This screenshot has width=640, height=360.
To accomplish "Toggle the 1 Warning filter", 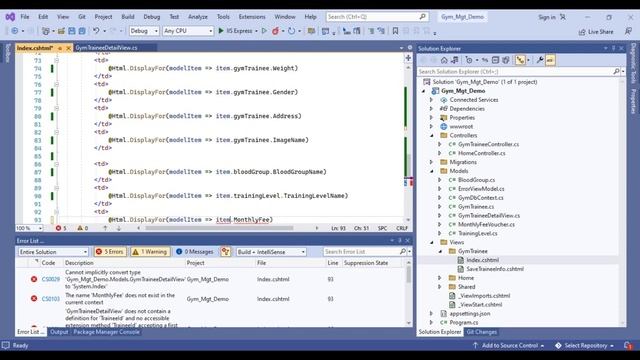I will pos(150,252).
